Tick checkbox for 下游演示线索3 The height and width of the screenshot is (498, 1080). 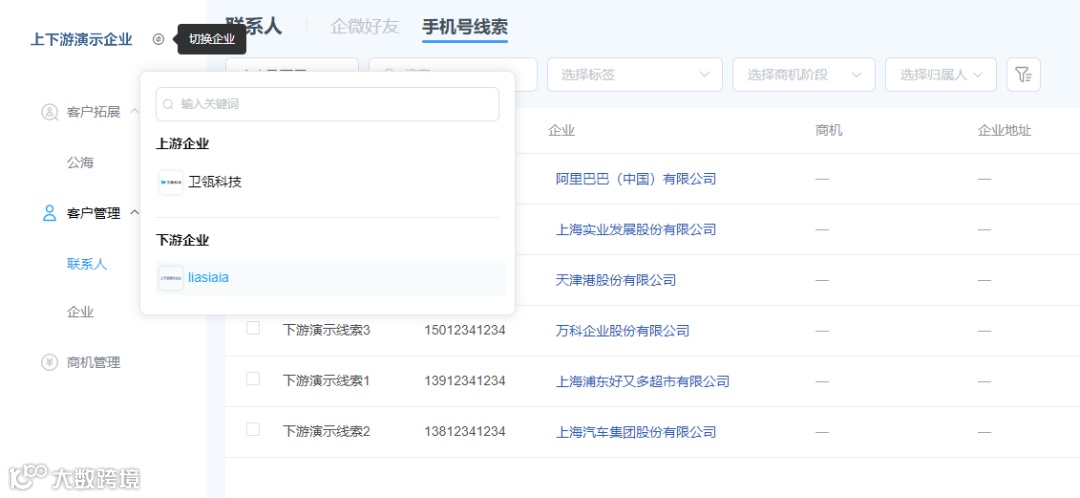[x=253, y=328]
